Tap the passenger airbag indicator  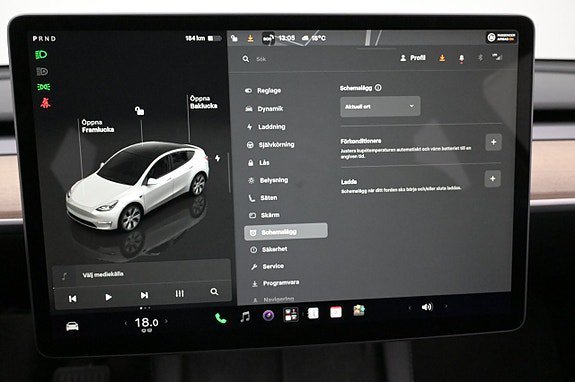coord(501,37)
